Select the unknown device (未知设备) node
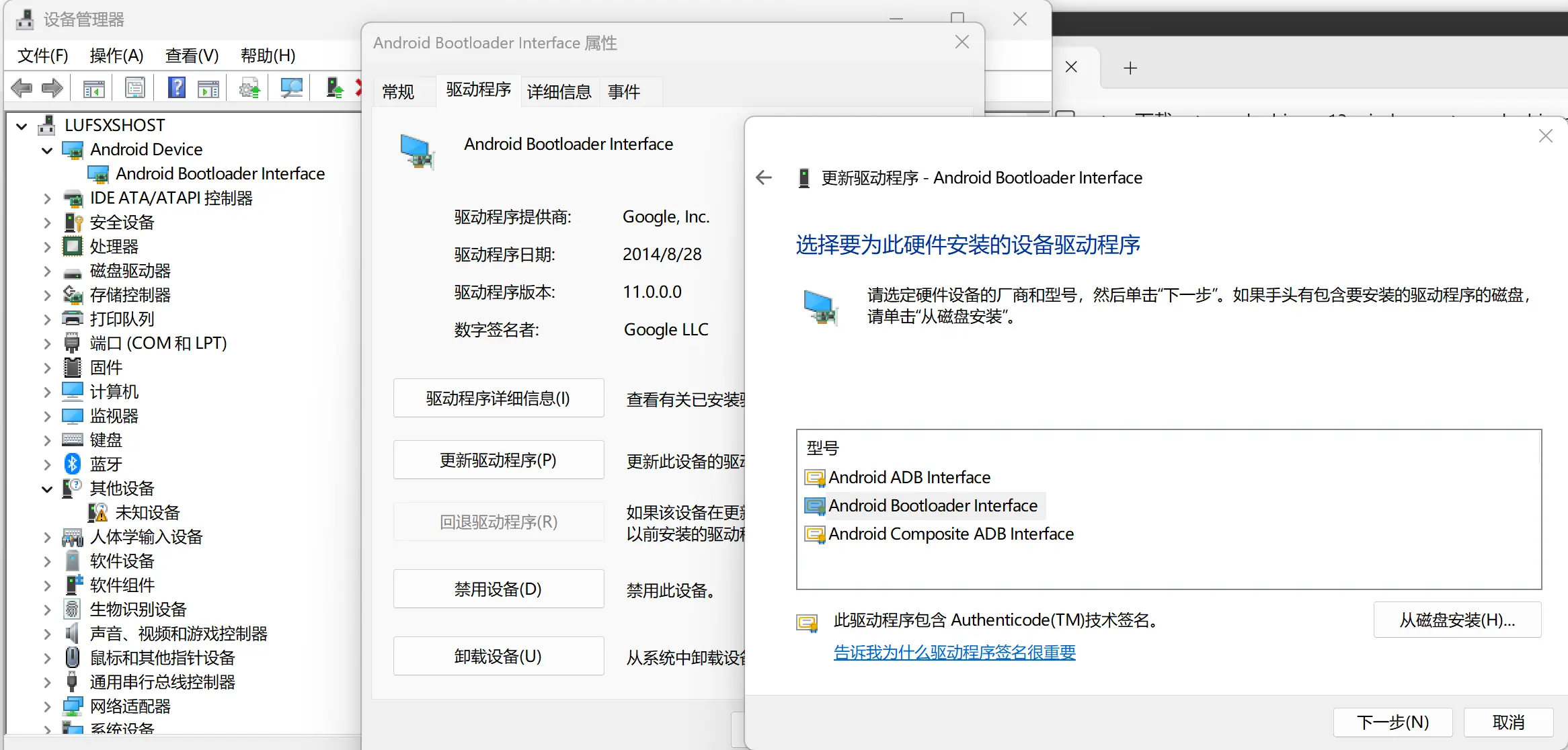The height and width of the screenshot is (750, 1568). pos(147,513)
